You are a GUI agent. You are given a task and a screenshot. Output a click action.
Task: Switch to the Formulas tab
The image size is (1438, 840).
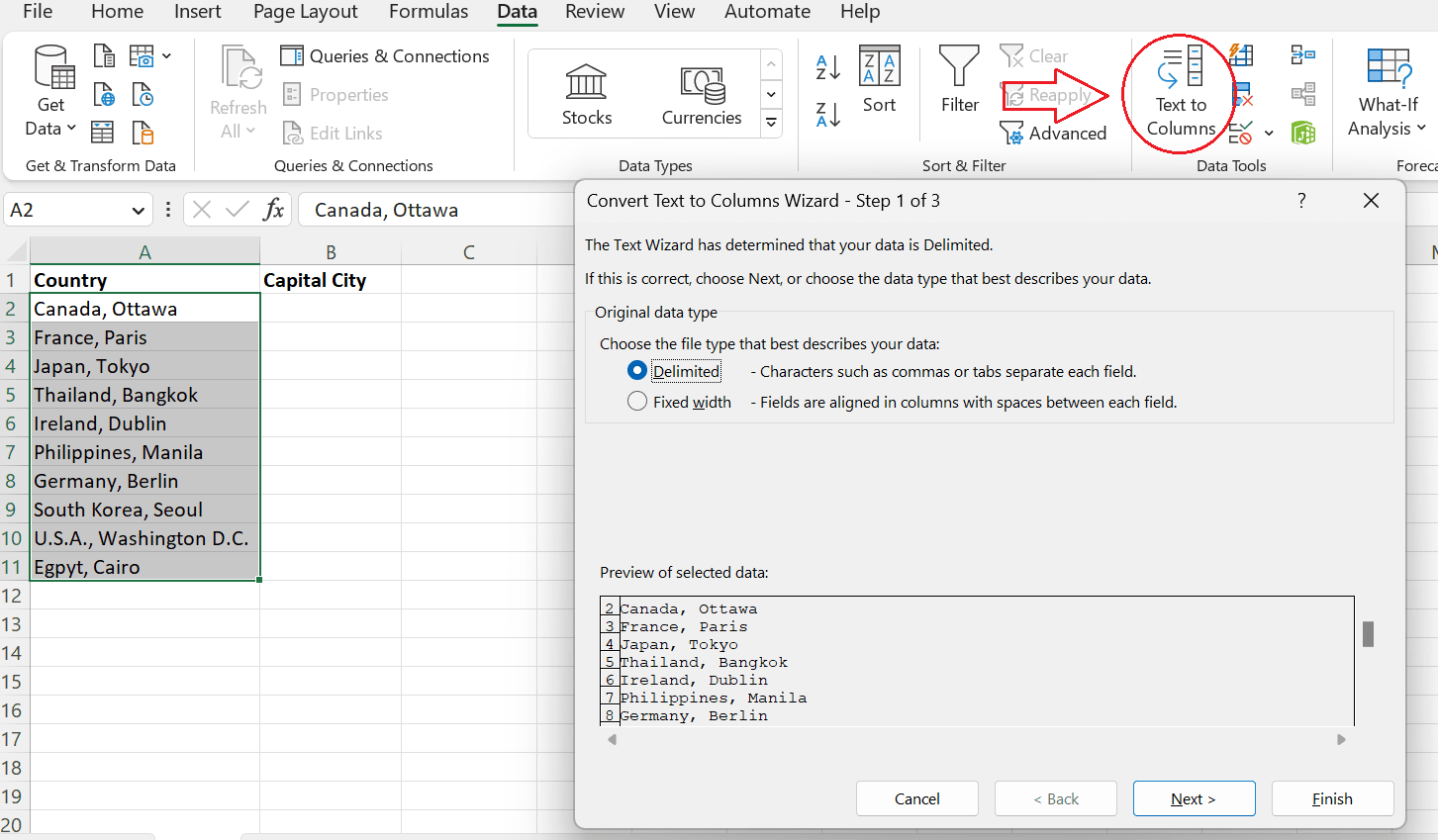click(x=429, y=12)
